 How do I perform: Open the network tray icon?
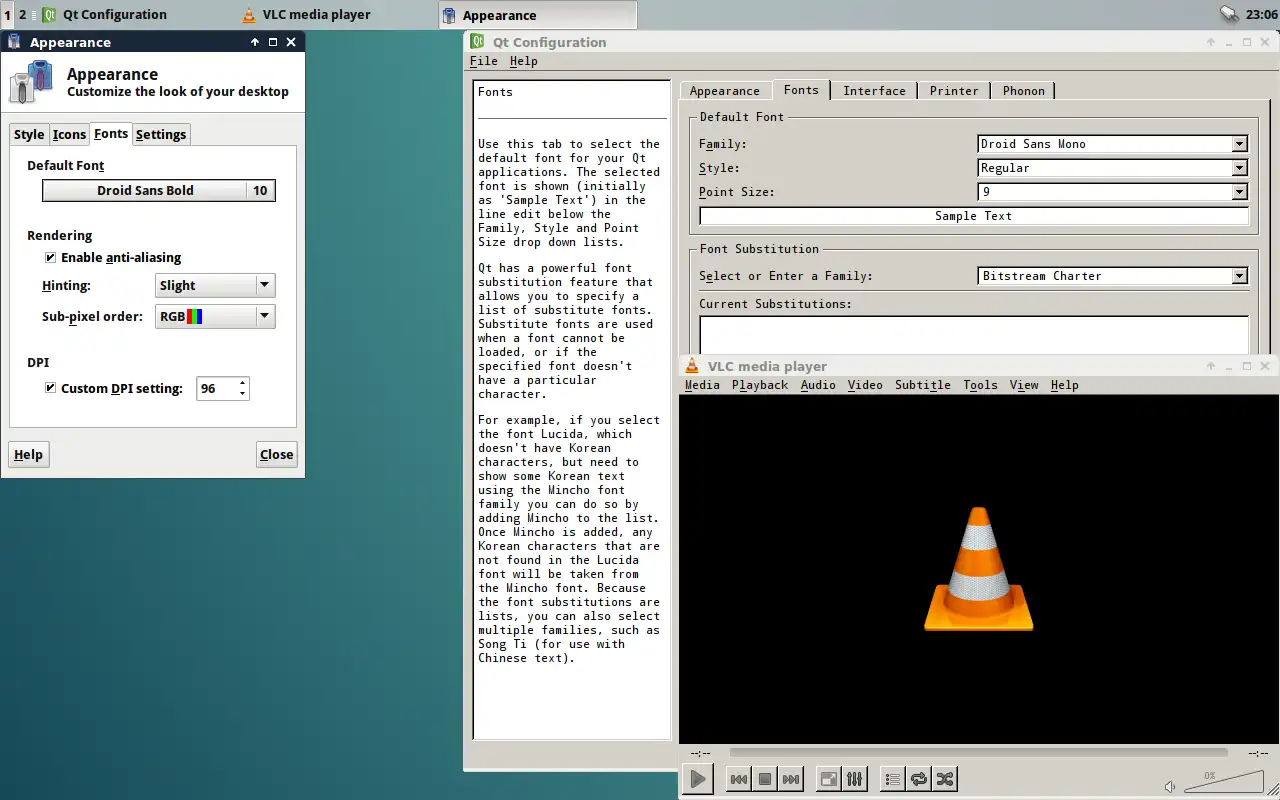[x=1229, y=14]
